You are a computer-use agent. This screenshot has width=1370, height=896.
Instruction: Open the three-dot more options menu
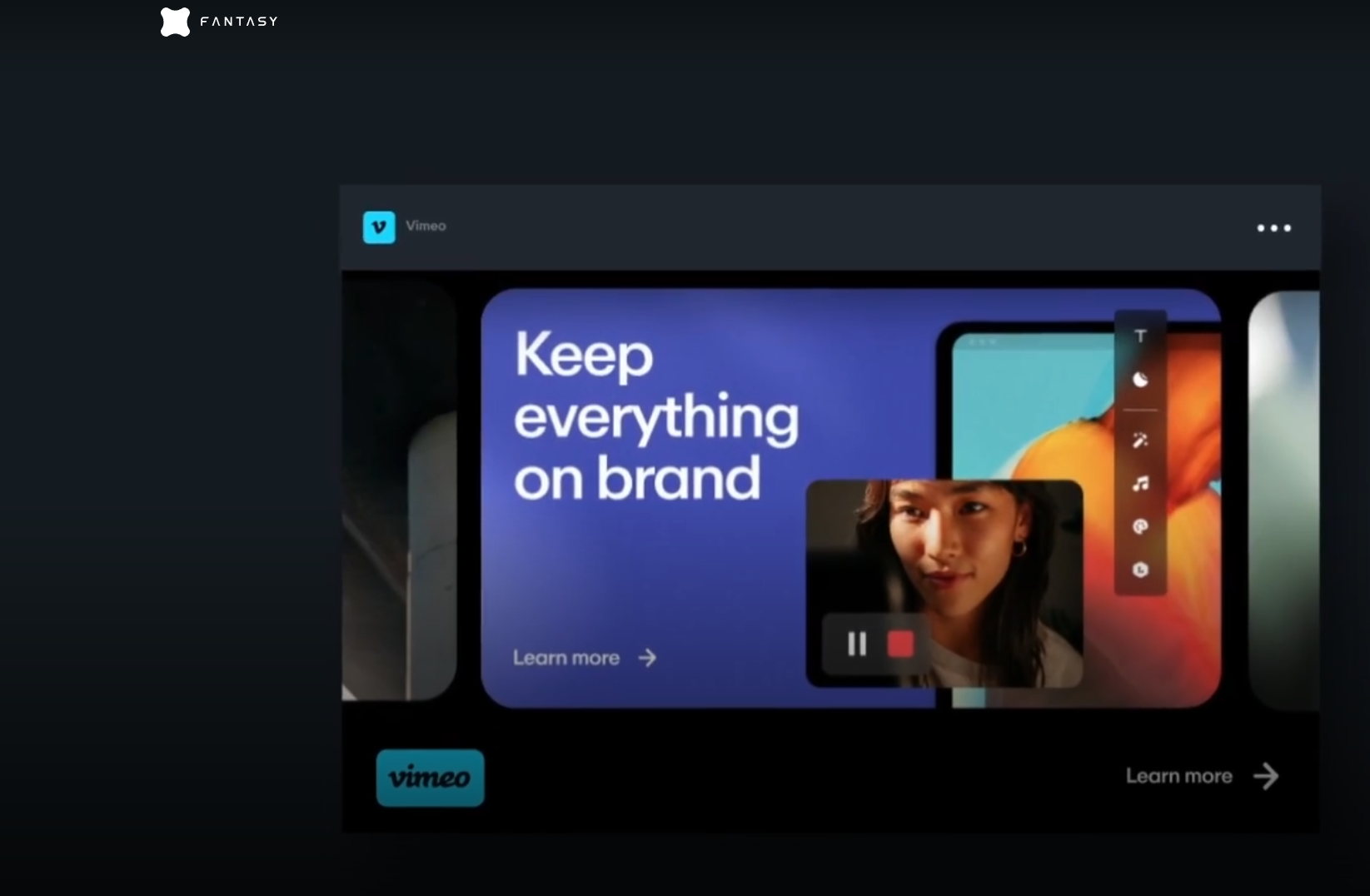(x=1273, y=228)
